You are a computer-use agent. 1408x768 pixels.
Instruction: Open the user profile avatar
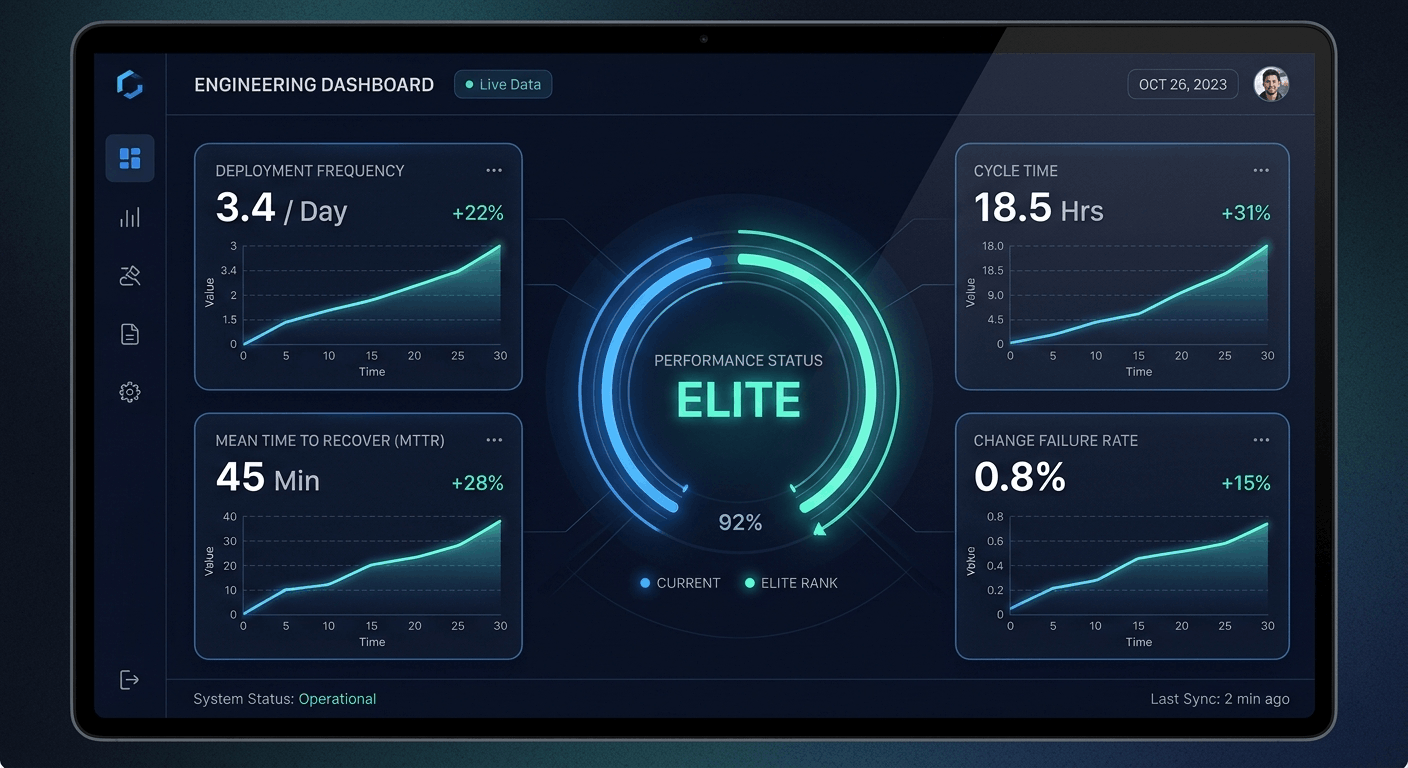pos(1271,85)
